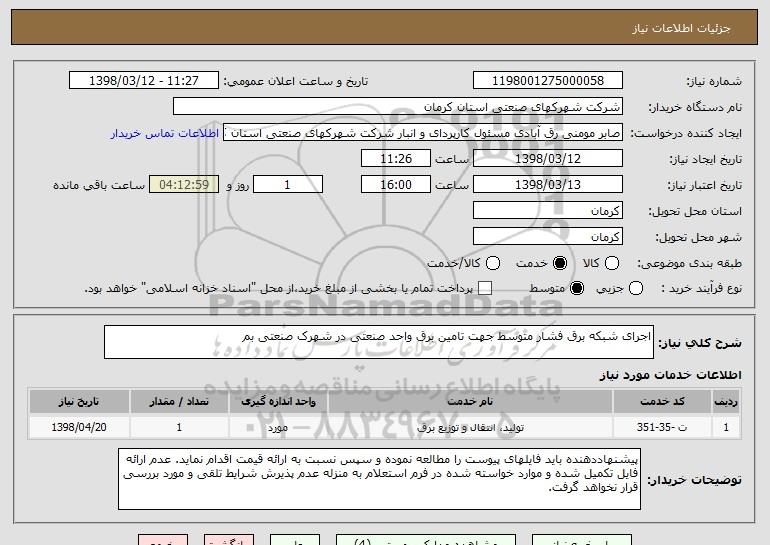Click the تاریخ نیاز column header
The height and width of the screenshot is (545, 770).
[x=79, y=402]
